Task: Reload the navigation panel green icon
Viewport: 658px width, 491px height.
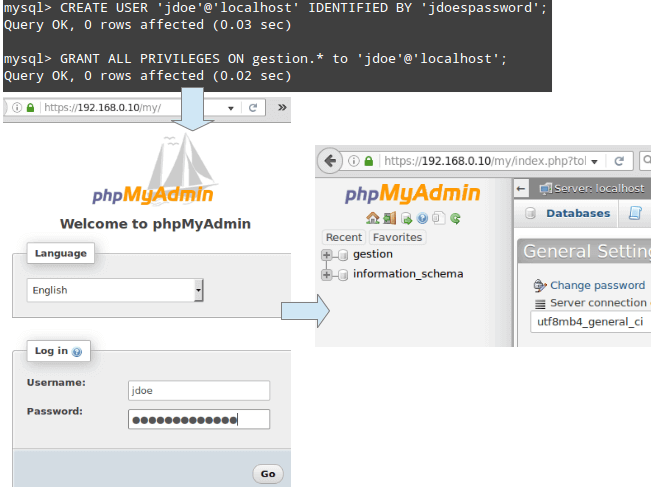Action: (x=455, y=218)
